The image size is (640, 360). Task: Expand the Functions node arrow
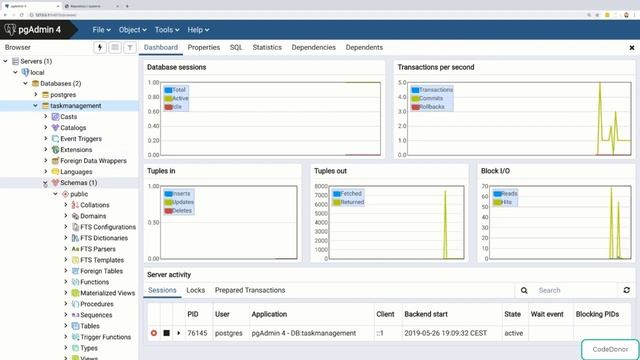(66, 282)
